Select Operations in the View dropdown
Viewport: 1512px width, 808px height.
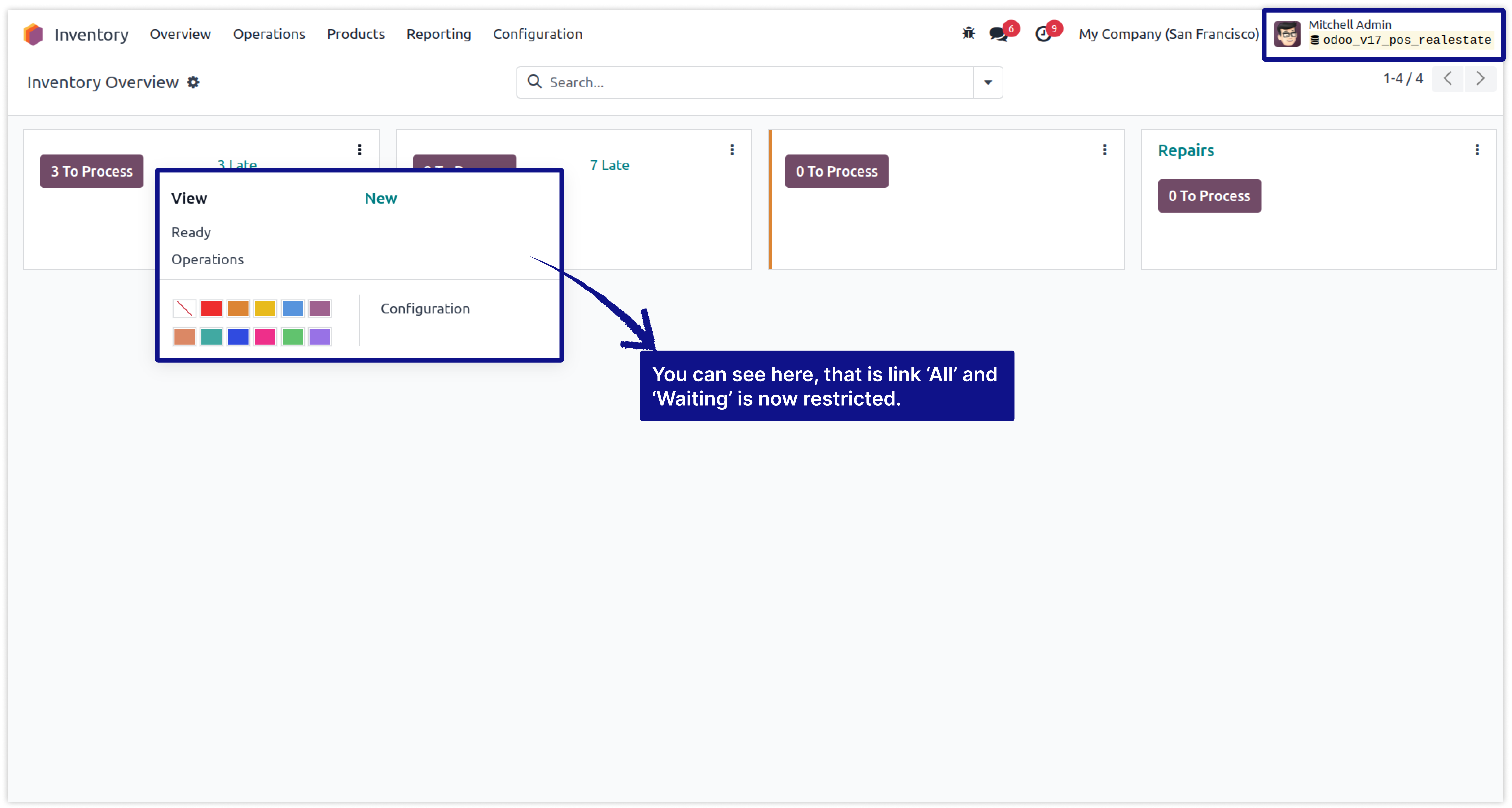[207, 260]
